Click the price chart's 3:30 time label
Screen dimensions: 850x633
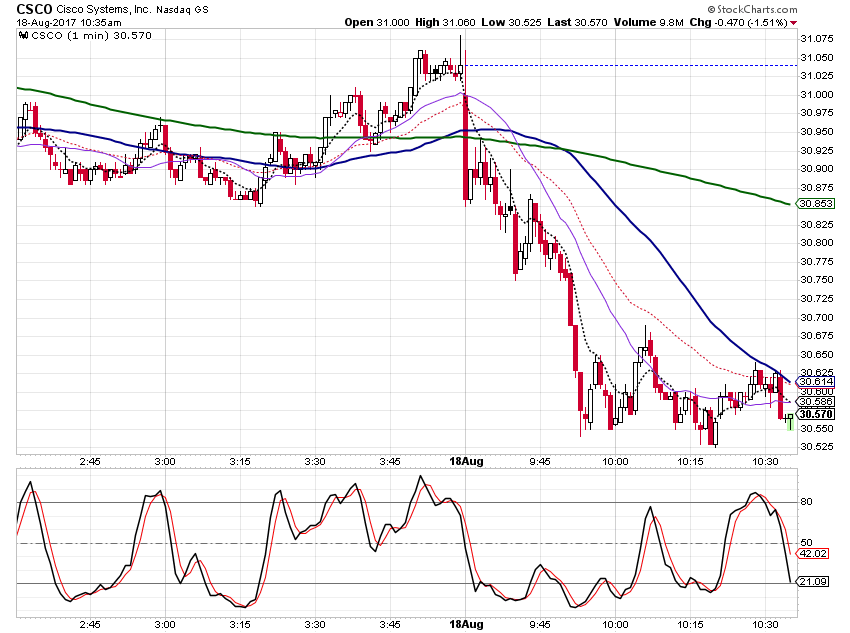[x=315, y=462]
